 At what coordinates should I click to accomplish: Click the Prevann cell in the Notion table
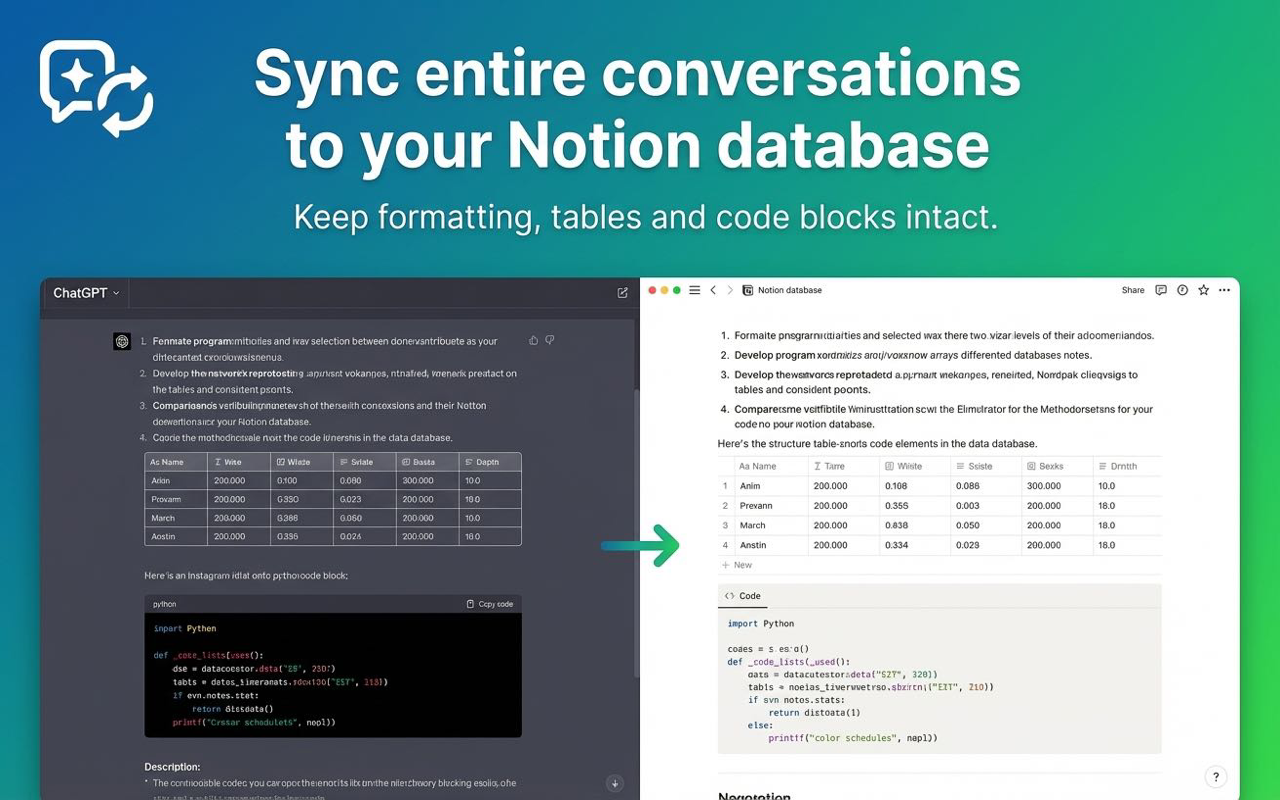[771, 506]
